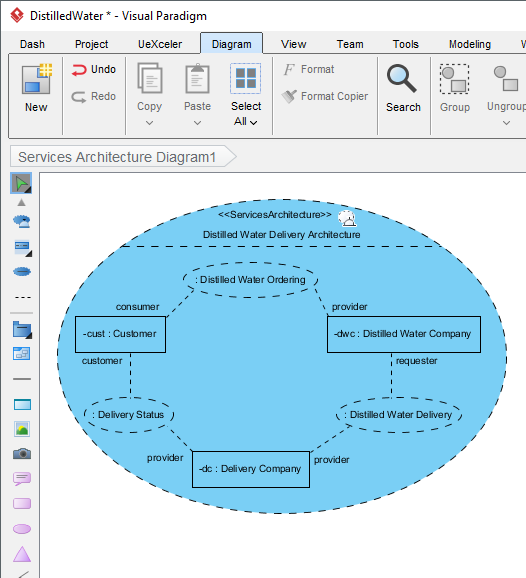
Task: Switch to the Team tab
Action: click(x=350, y=44)
